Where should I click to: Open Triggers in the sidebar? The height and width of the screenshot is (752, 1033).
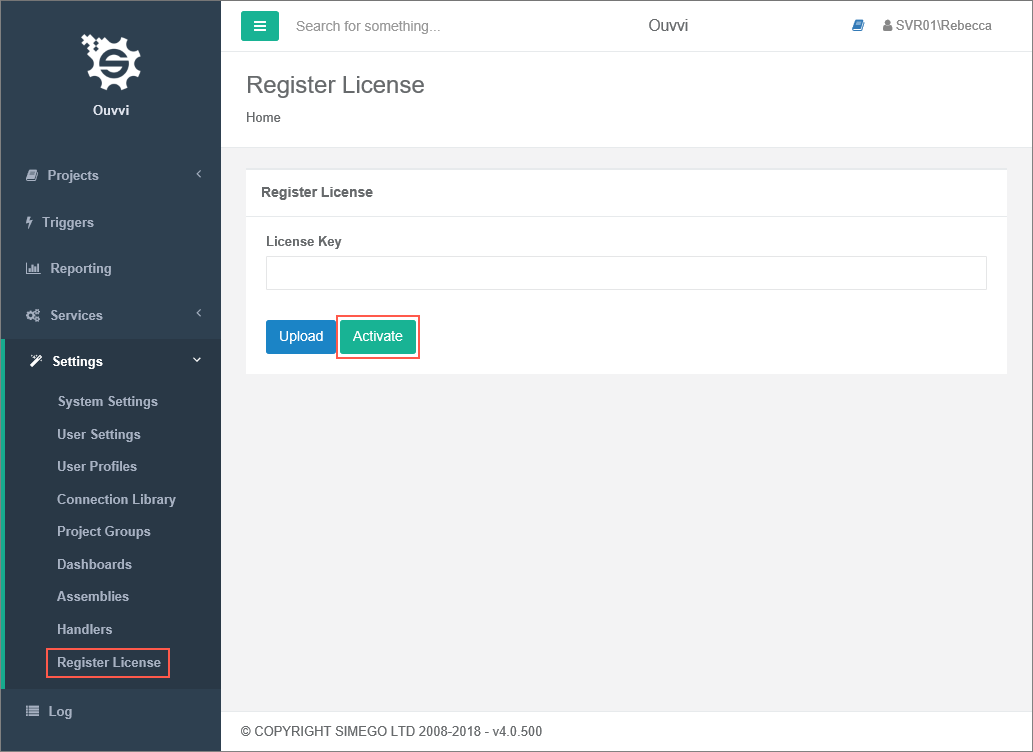(x=68, y=222)
